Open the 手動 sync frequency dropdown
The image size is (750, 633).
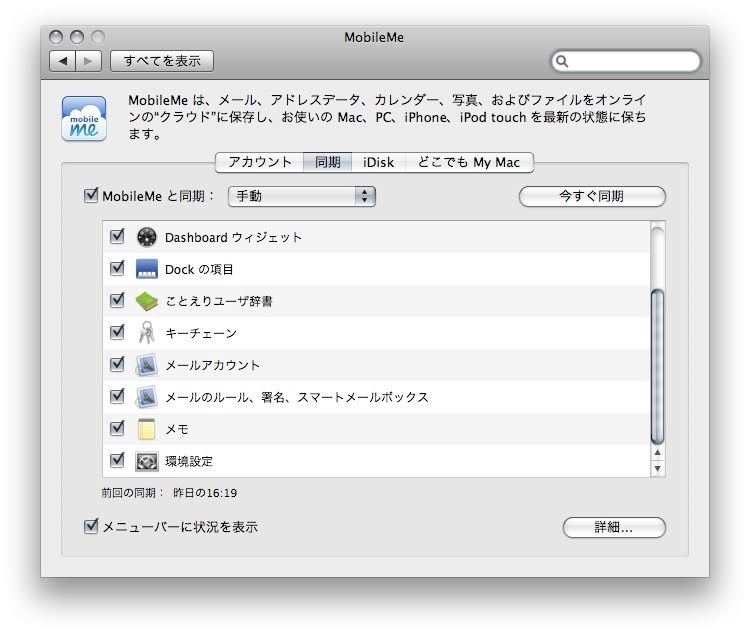pos(302,196)
